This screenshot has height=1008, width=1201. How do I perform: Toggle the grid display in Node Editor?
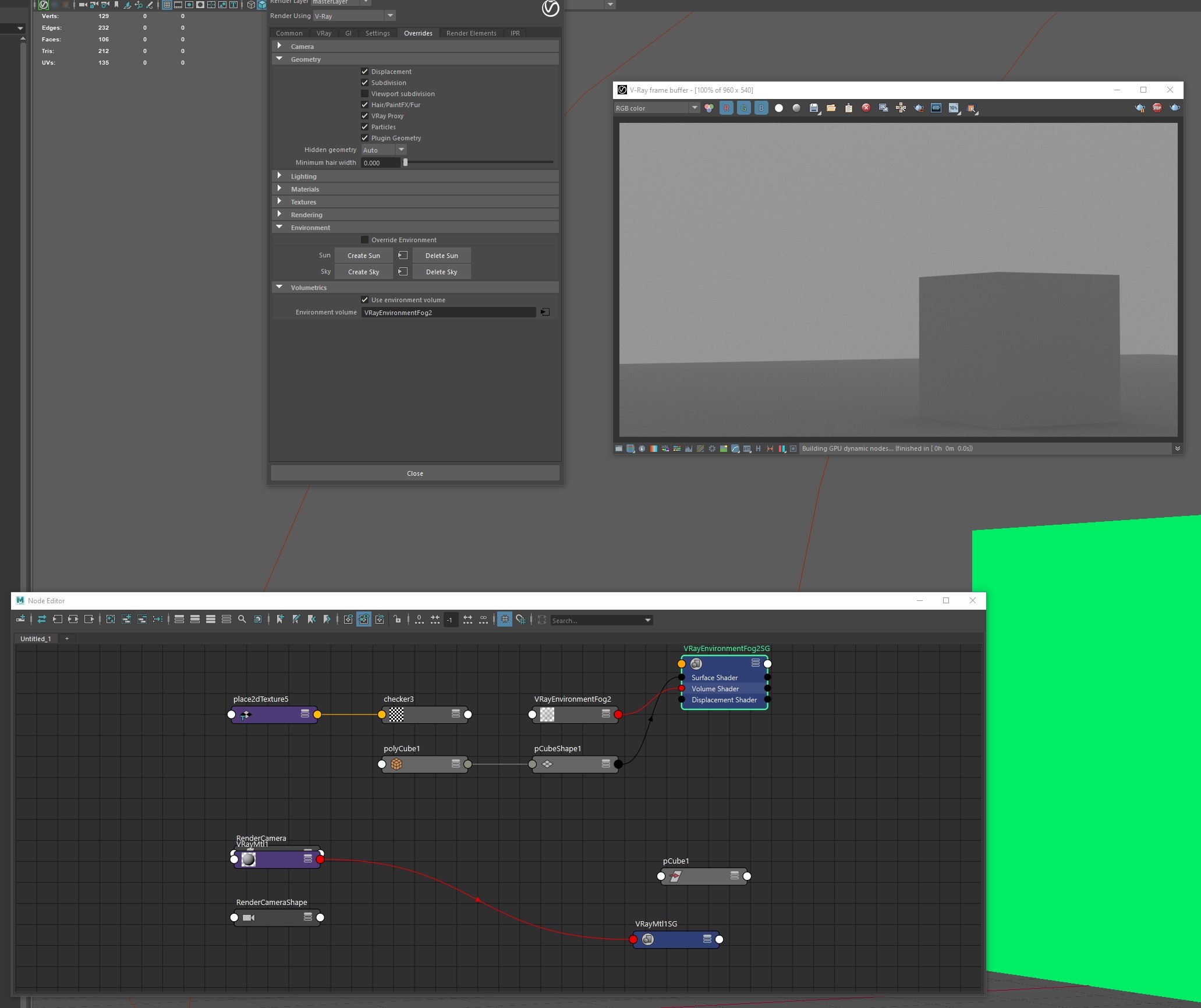[x=505, y=619]
